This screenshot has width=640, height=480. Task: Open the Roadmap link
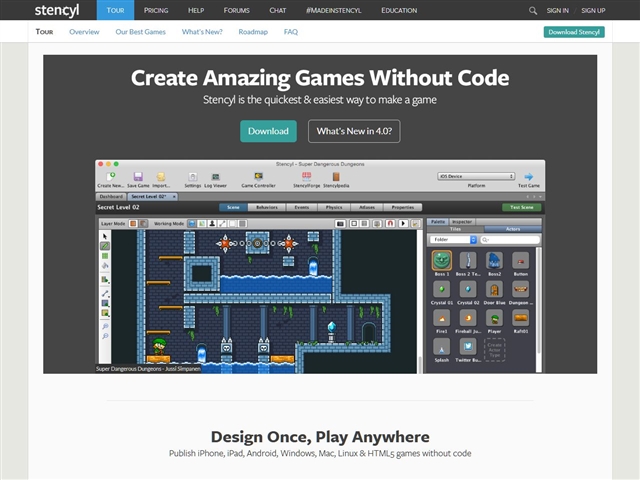click(x=253, y=32)
